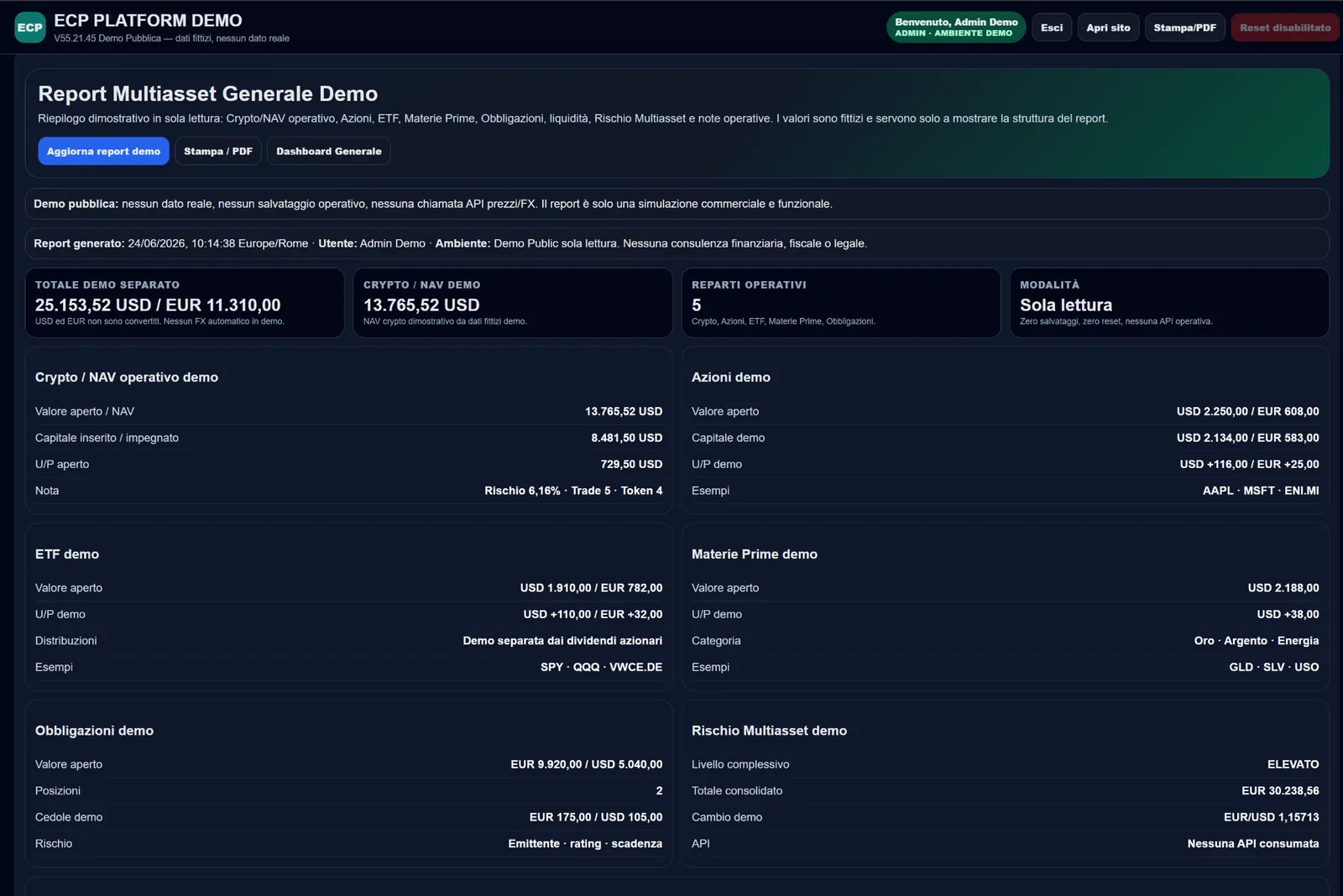Click the Report generato timestamp line
The height and width of the screenshot is (896, 1343).
pos(677,243)
